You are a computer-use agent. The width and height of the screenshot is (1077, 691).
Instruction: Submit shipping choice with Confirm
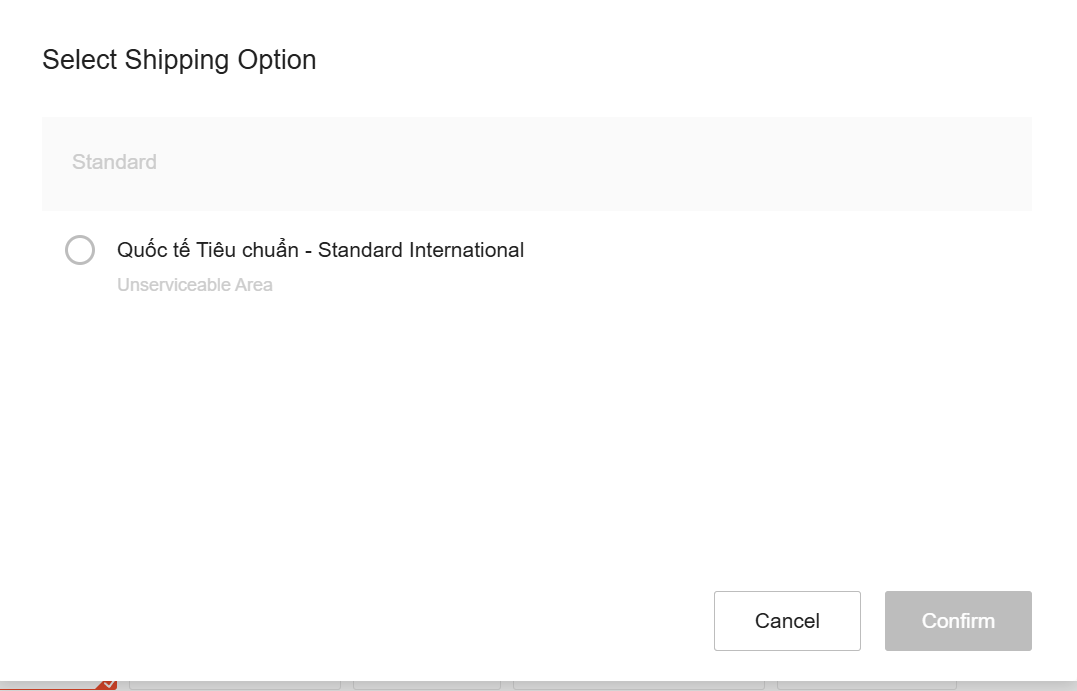click(x=958, y=621)
